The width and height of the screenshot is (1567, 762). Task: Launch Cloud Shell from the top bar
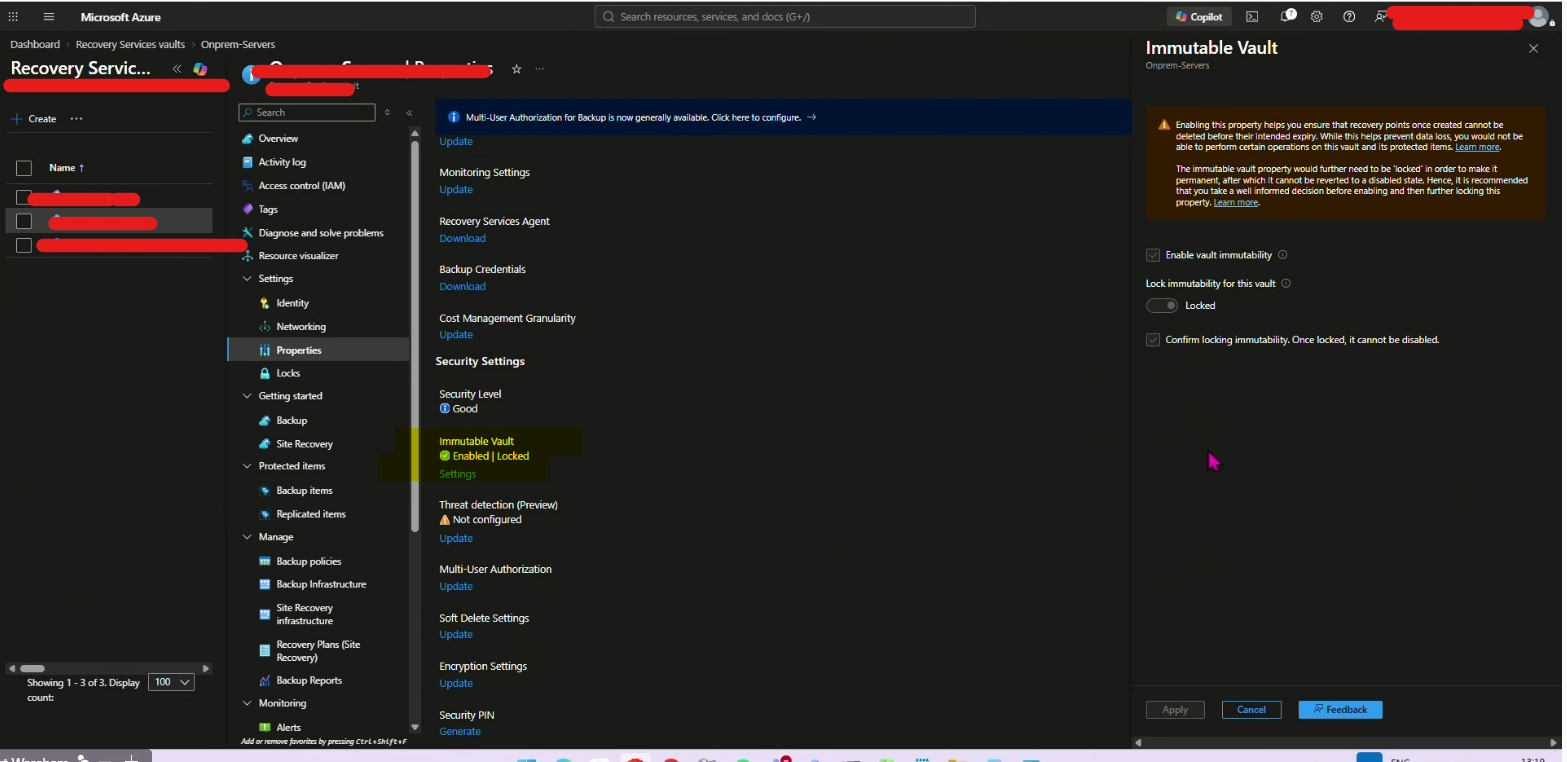tap(1252, 17)
